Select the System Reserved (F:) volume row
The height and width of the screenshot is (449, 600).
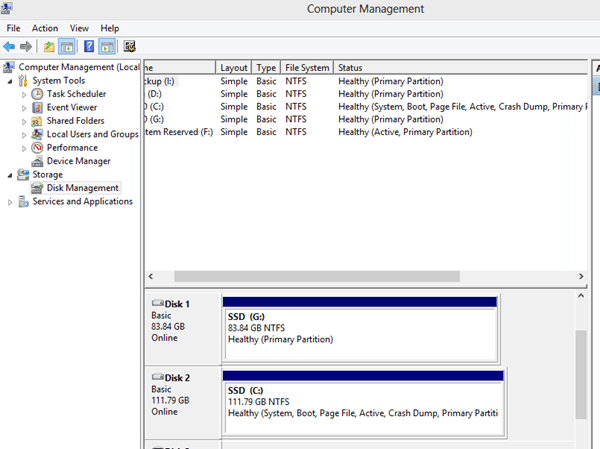[x=365, y=132]
